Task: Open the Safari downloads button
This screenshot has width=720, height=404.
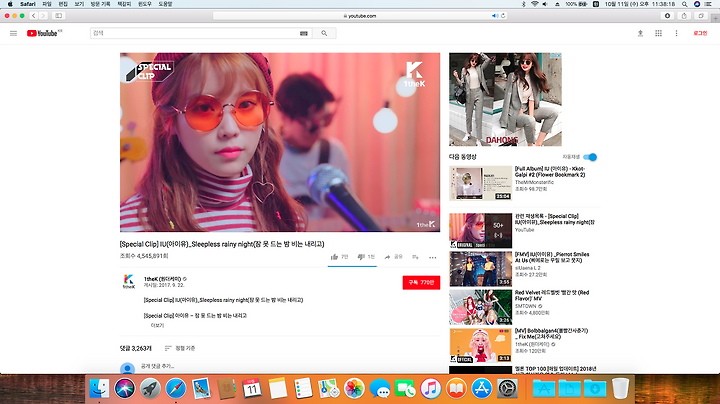Action: click(x=667, y=16)
